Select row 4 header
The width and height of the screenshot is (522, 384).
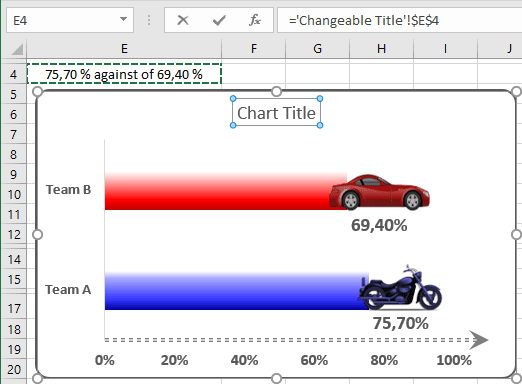[13, 74]
